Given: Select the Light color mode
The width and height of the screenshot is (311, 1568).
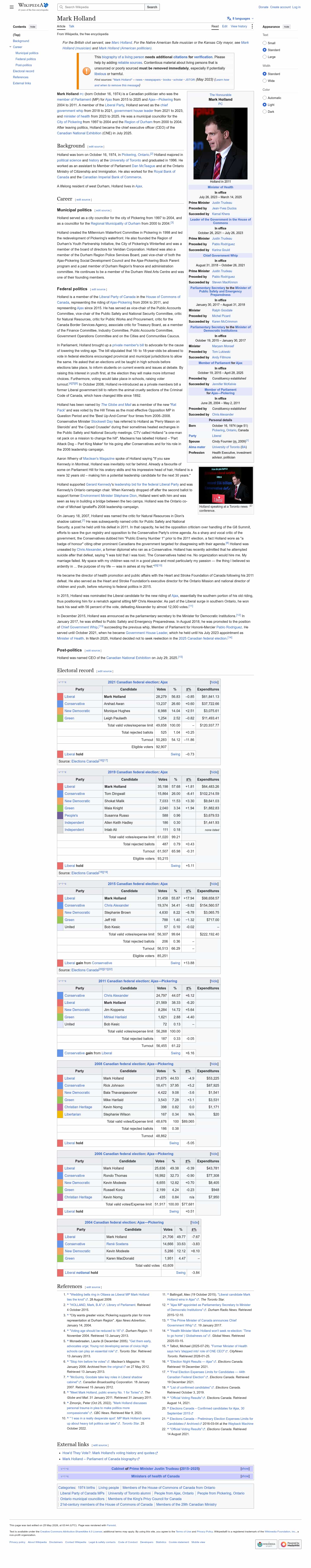Looking at the screenshot, I should [x=264, y=105].
